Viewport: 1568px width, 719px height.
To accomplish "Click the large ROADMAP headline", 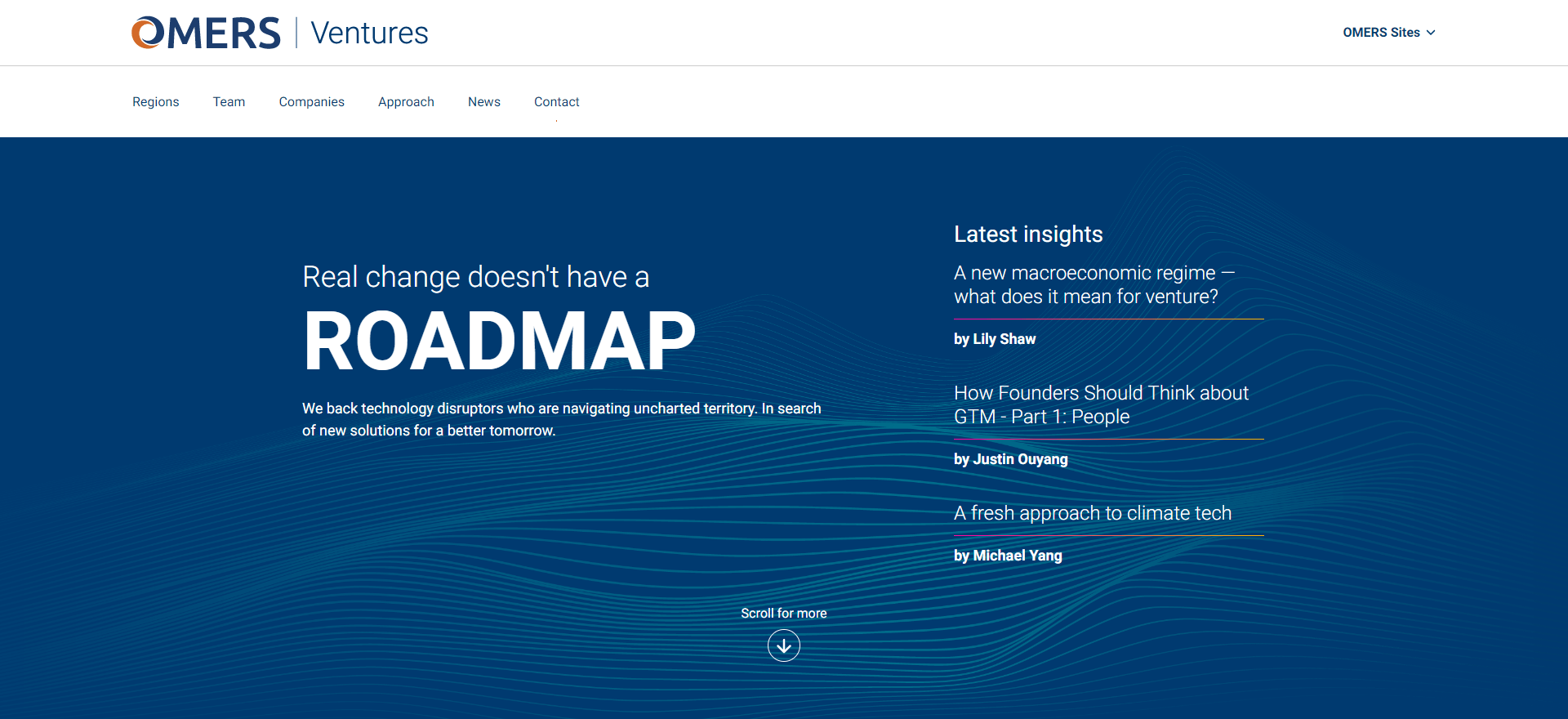I will 499,341.
